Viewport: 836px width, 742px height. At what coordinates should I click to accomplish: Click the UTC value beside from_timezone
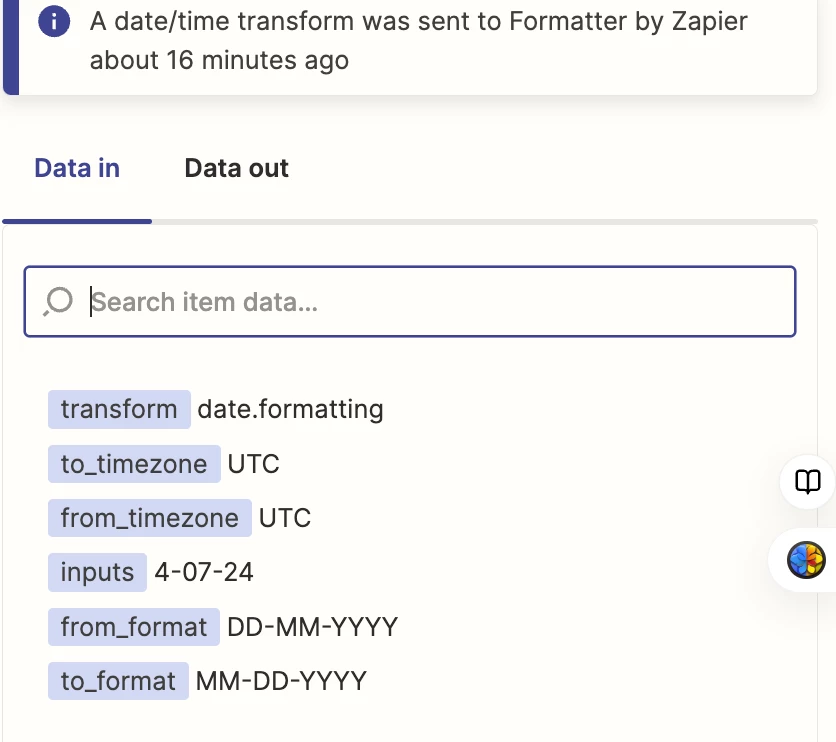[285, 518]
